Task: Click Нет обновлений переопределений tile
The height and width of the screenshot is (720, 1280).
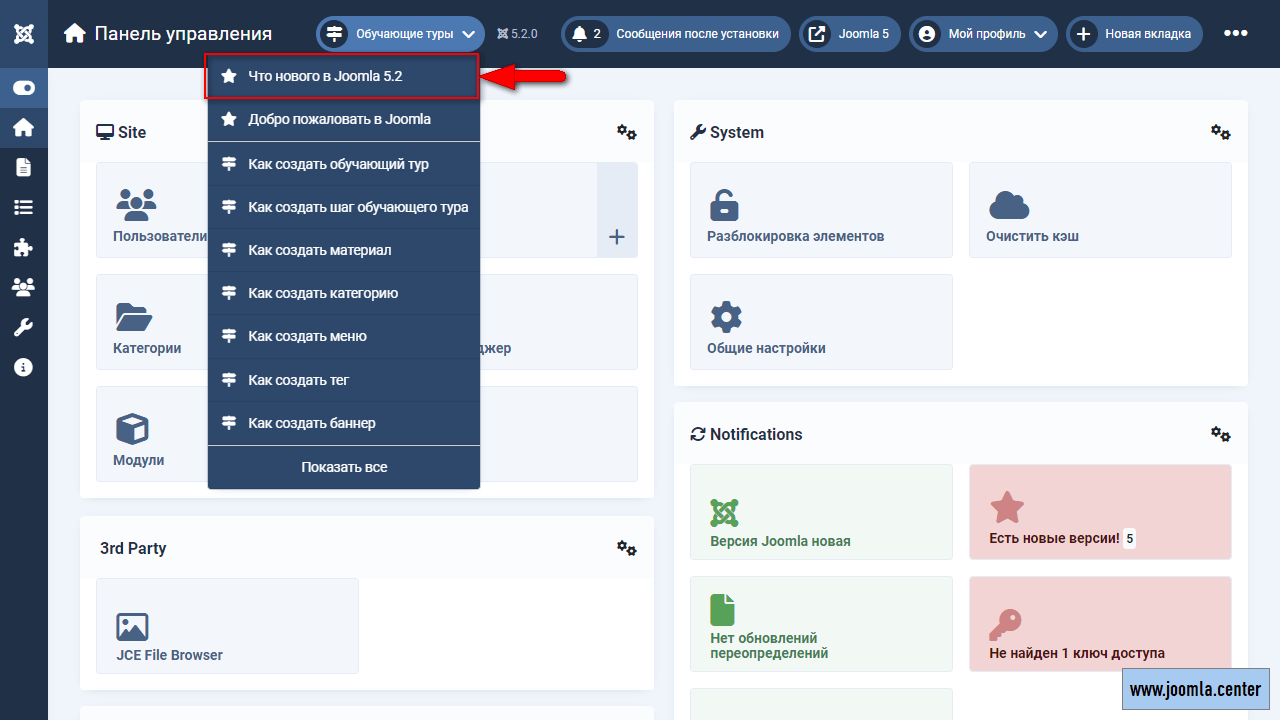Action: (821, 624)
